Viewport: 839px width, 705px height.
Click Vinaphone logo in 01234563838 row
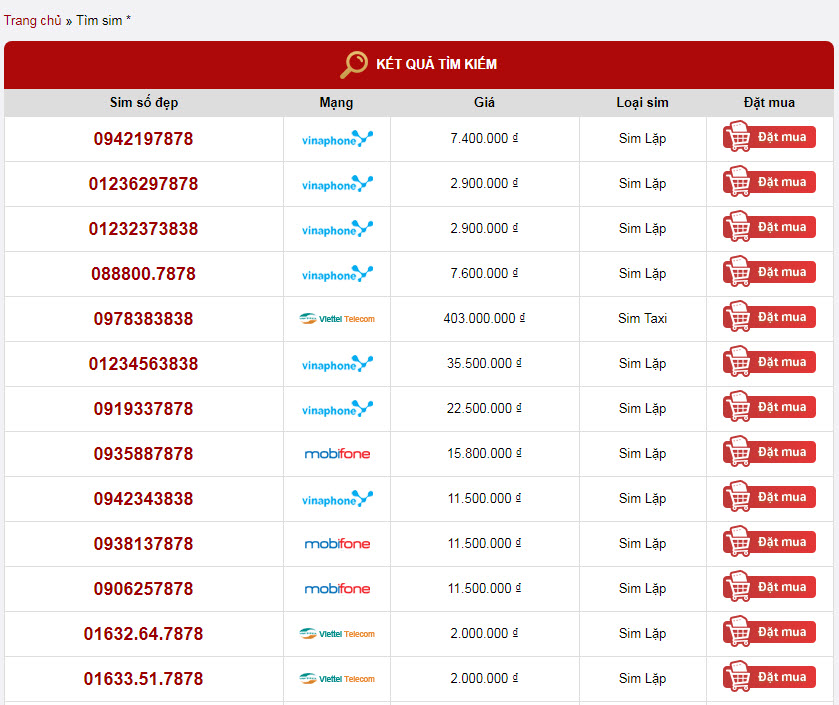(337, 364)
